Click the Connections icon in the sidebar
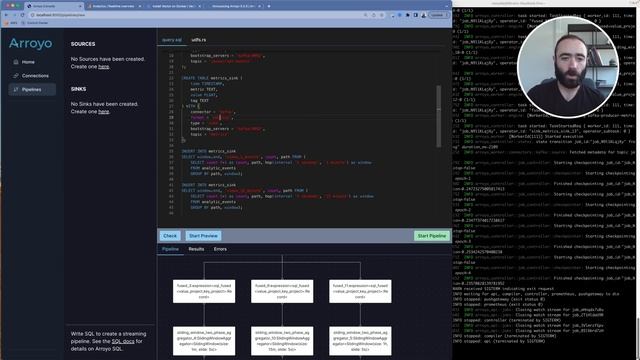The image size is (640, 360). pyautogui.click(x=16, y=76)
